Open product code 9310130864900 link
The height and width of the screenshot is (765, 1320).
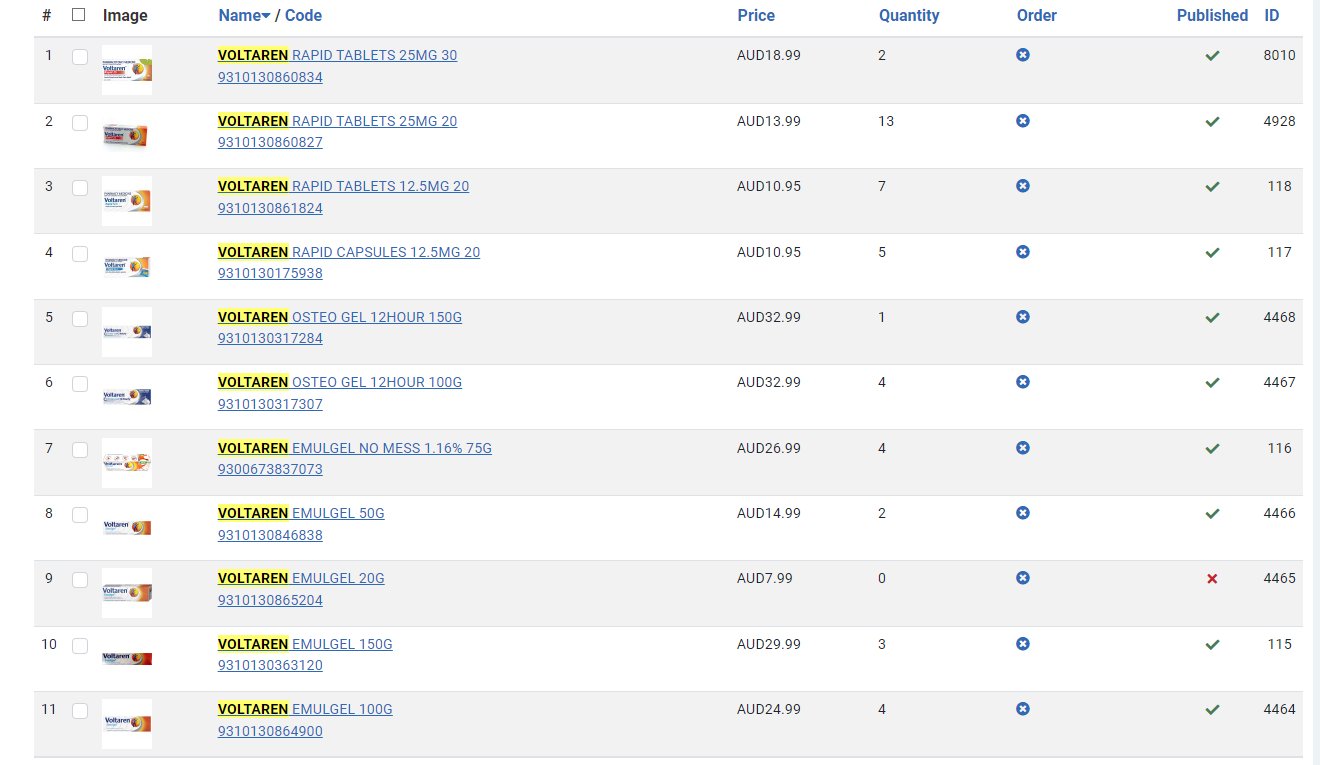click(270, 731)
